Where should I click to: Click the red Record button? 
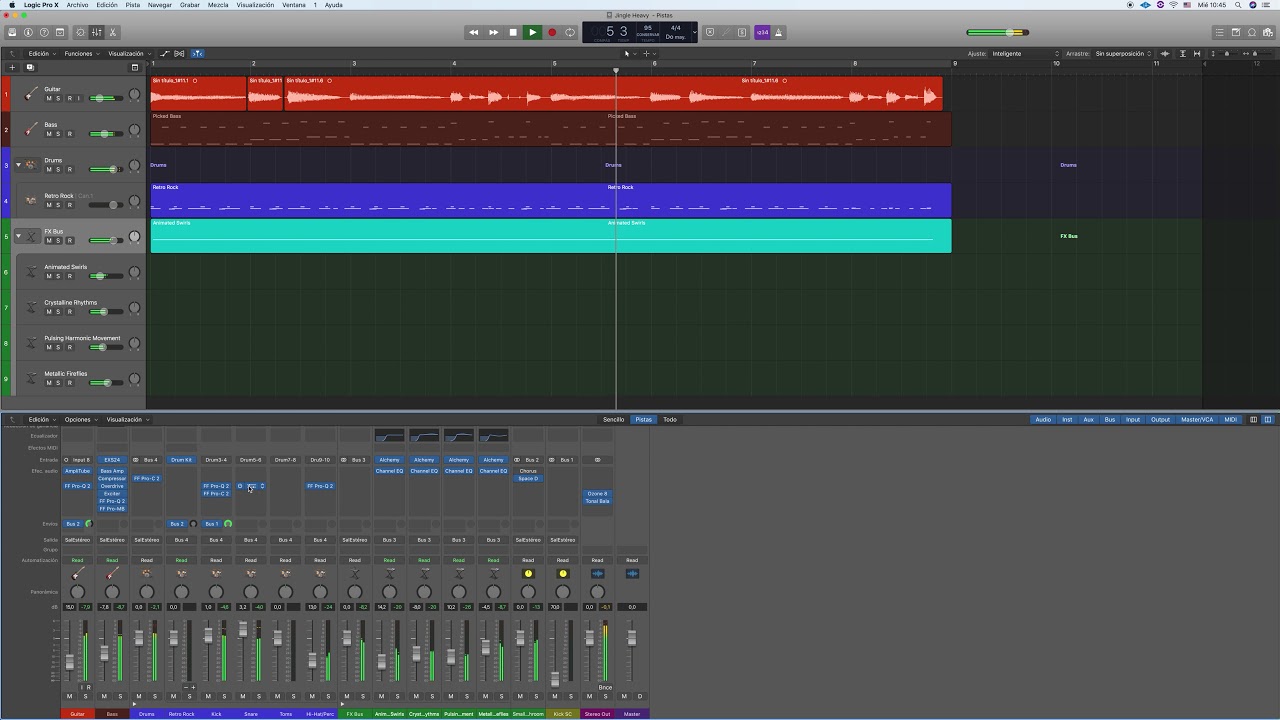point(551,32)
